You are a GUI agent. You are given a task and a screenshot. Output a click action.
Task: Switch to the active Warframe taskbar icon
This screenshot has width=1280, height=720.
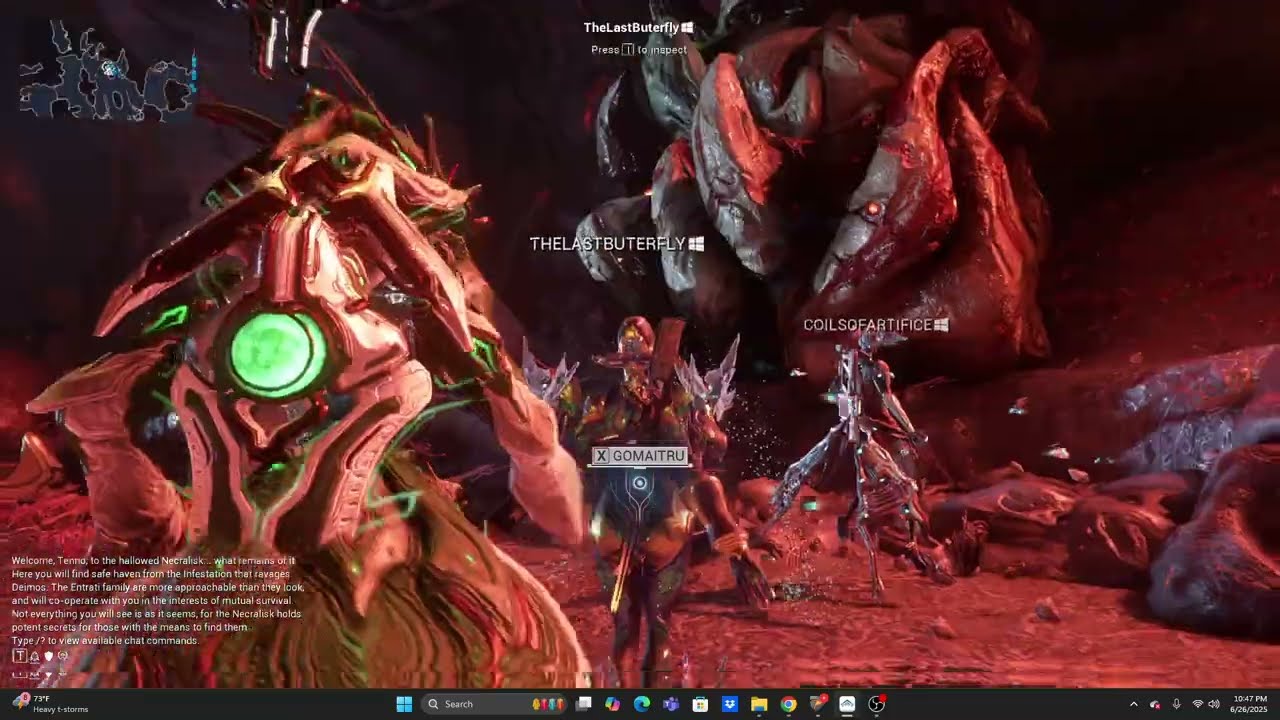(847, 704)
